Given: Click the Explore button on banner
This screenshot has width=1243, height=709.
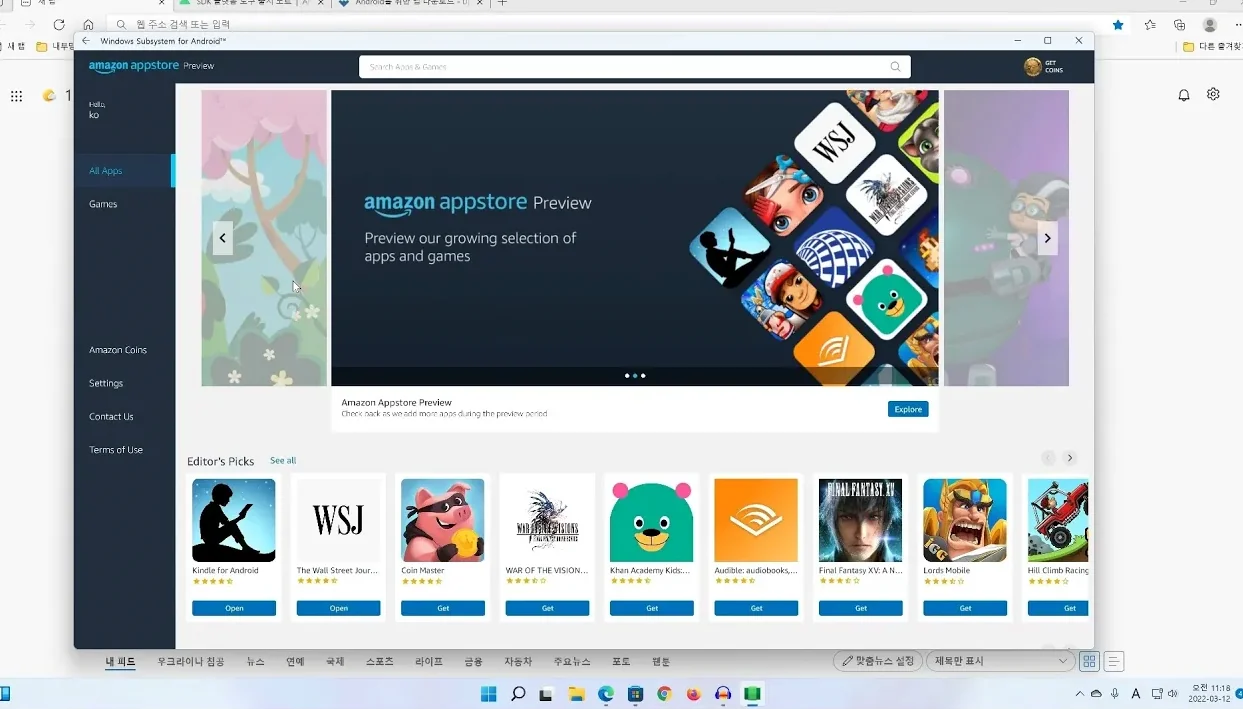Looking at the screenshot, I should [908, 409].
